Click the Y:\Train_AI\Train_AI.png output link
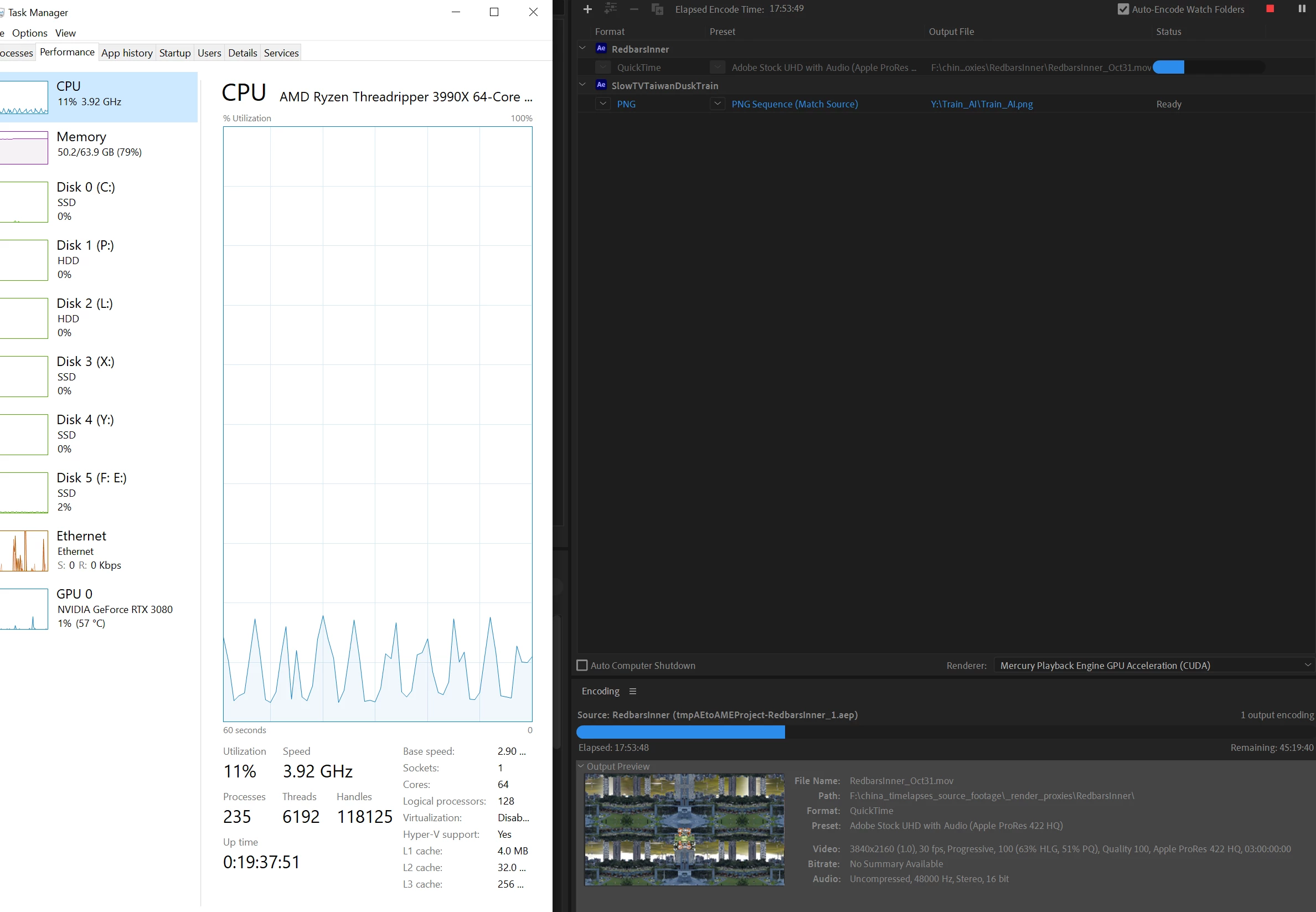The image size is (1316, 912). (981, 104)
